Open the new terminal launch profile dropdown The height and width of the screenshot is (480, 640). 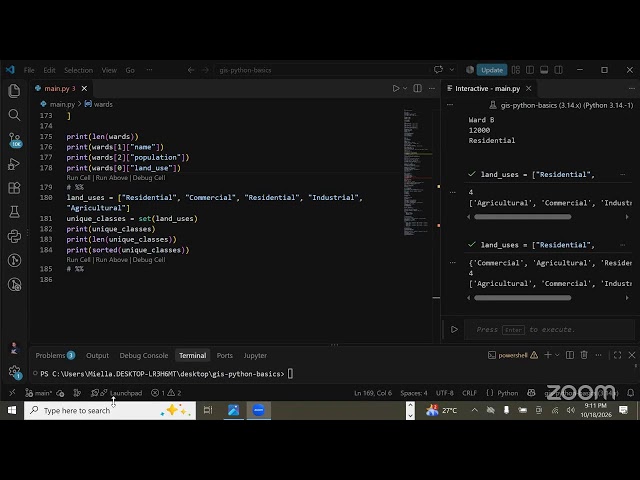pos(557,355)
